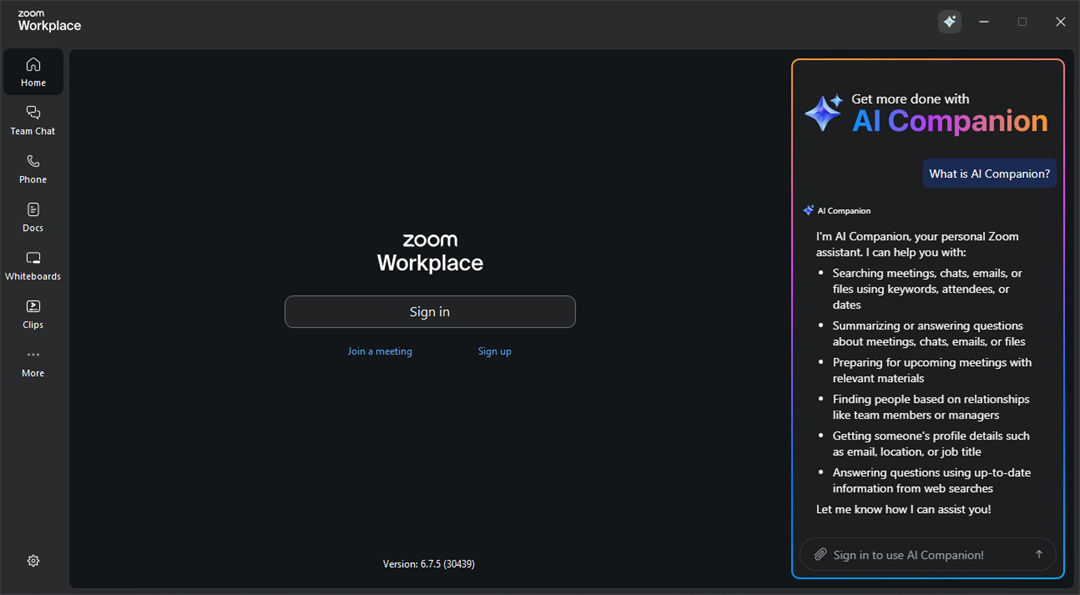The image size is (1080, 595).
Task: Click the large AI Companion heading
Action: pos(950,122)
